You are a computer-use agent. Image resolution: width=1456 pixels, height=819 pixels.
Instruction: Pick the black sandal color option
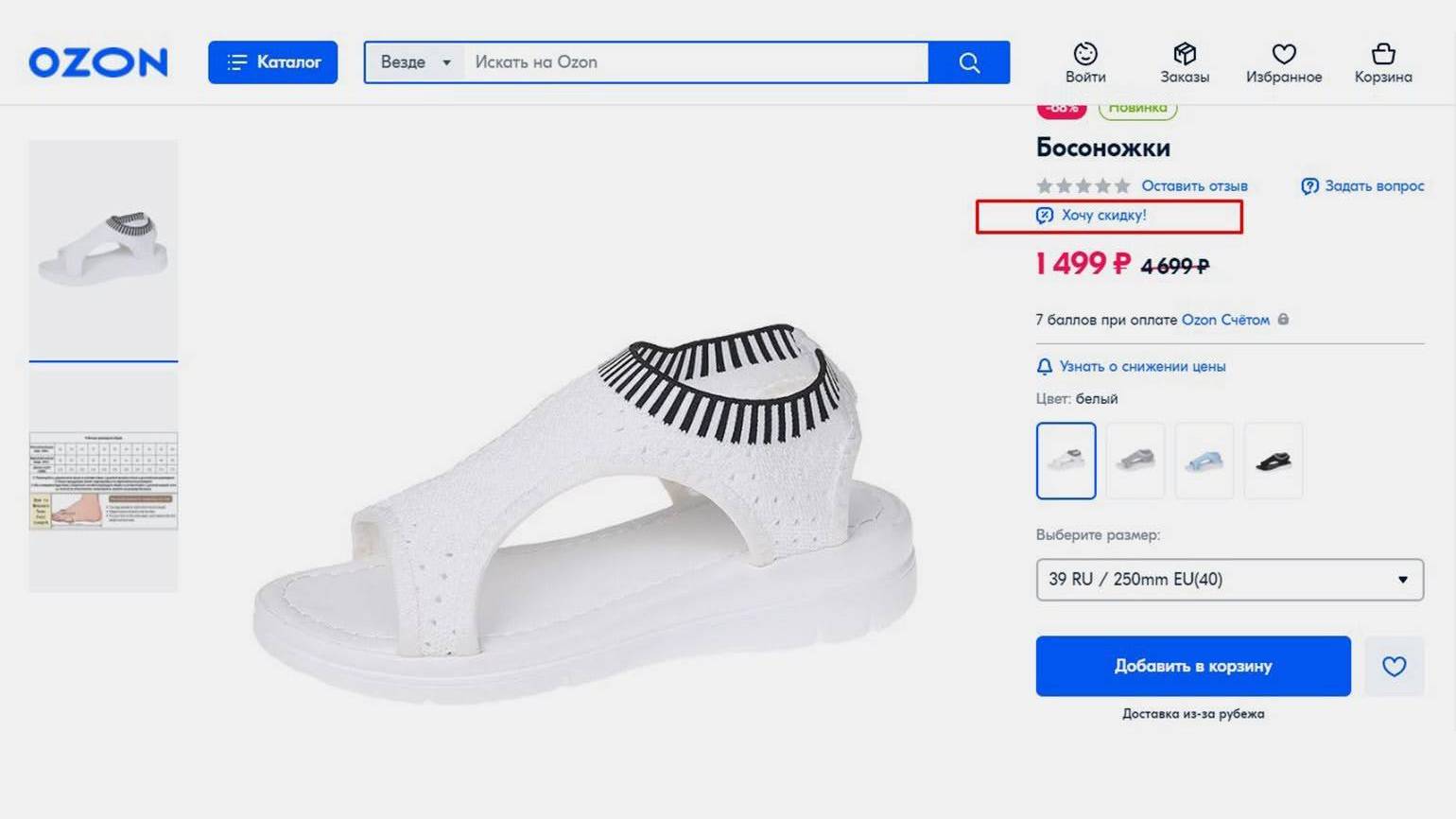coord(1274,461)
